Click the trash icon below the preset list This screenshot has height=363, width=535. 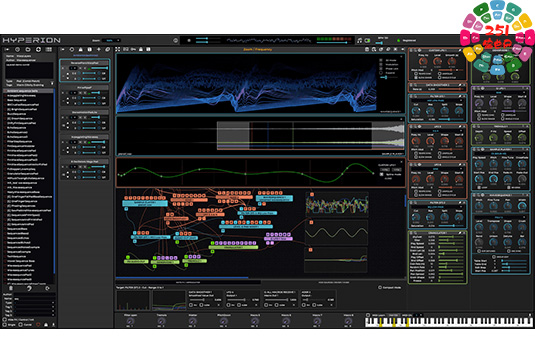[11, 289]
